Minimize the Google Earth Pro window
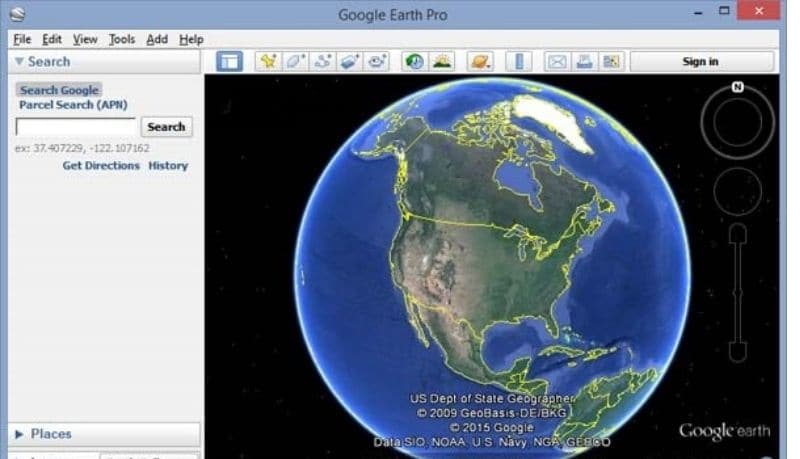Screen dimensions: 800x459 [x=698, y=12]
